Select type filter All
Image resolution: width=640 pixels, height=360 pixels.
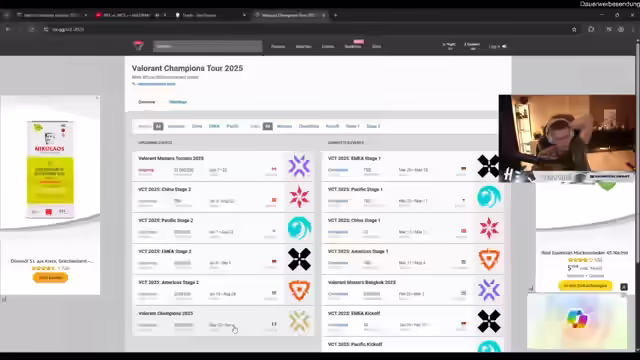(267, 126)
